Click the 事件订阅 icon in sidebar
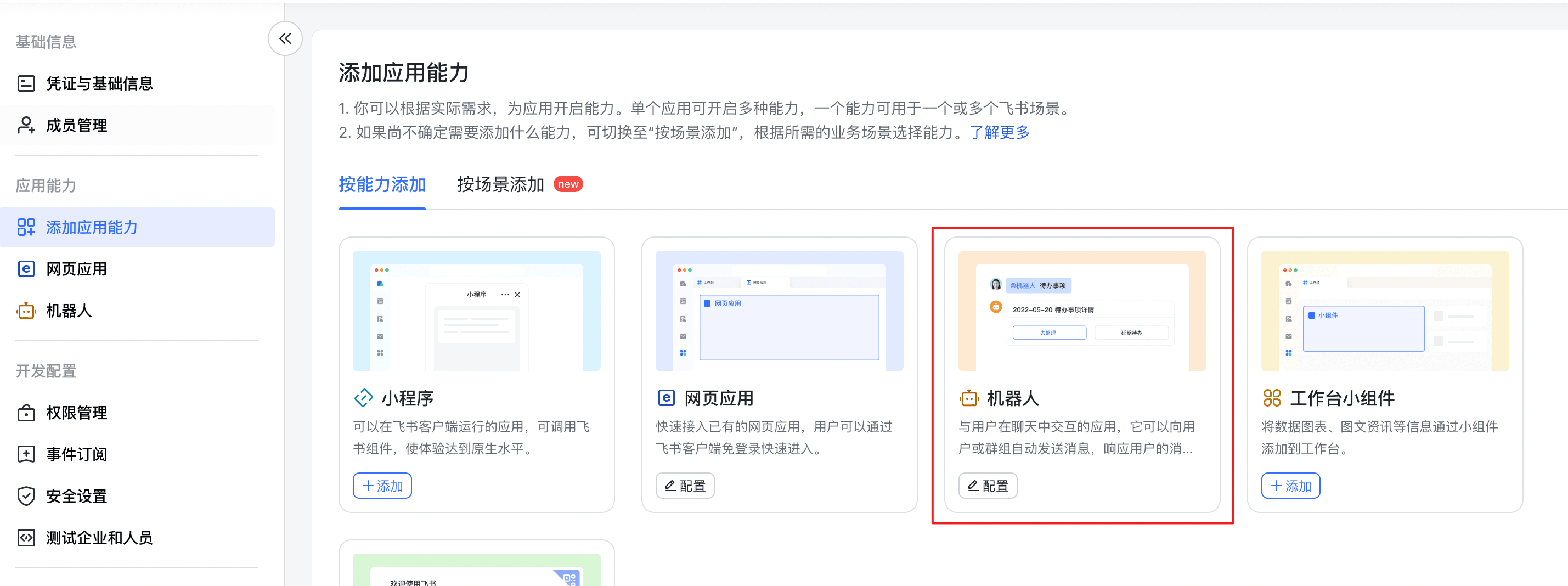This screenshot has width=1568, height=586. click(26, 454)
